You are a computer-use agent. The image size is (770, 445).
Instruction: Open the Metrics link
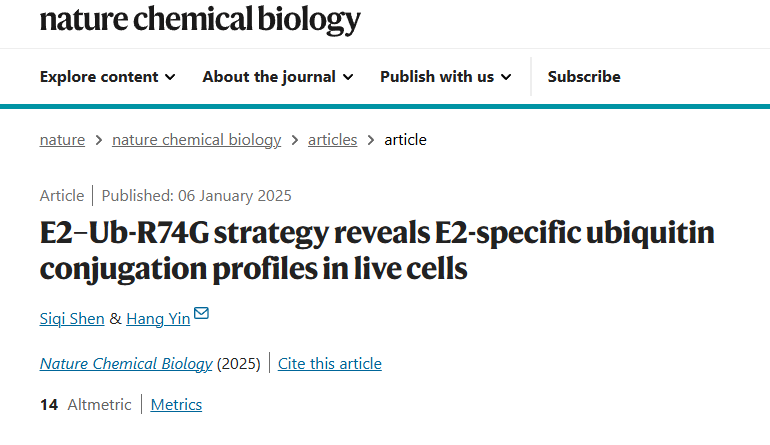coord(176,405)
